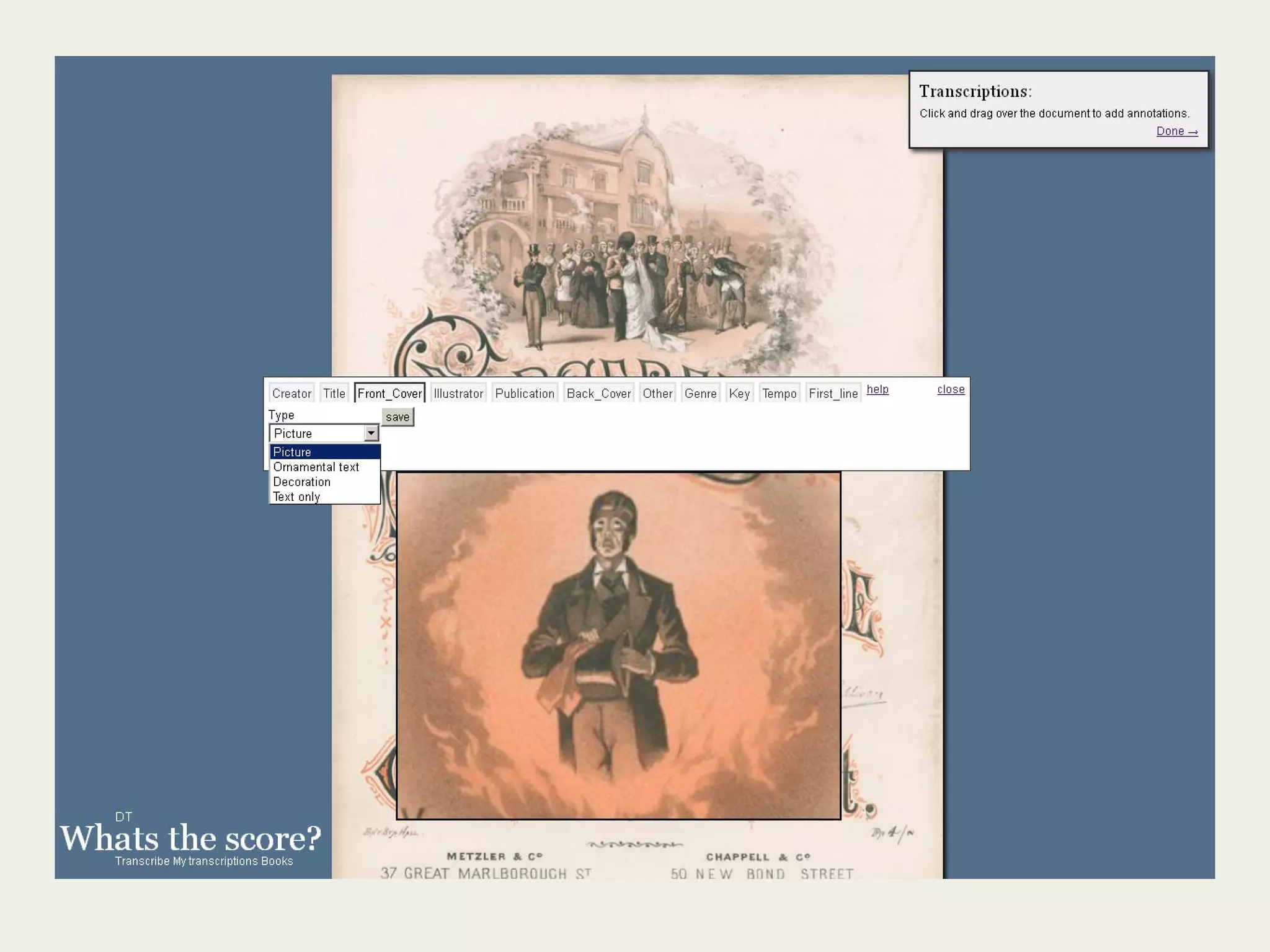Click the close link on annotation panel
This screenshot has height=952, width=1270.
click(x=951, y=389)
